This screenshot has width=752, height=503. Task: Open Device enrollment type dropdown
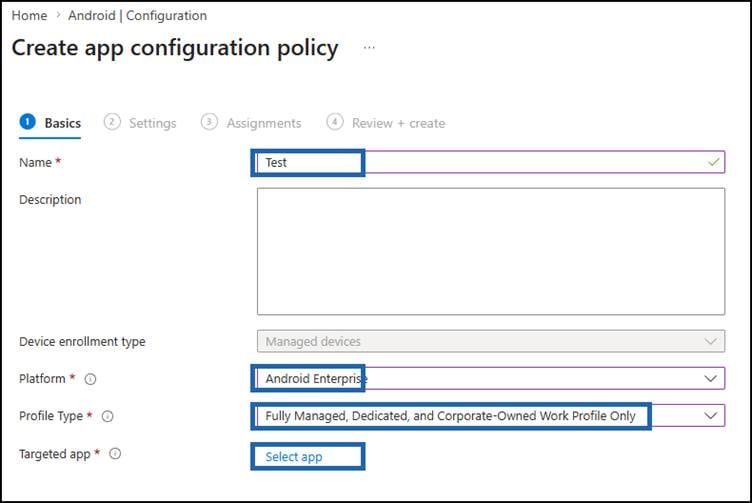[x=491, y=341]
